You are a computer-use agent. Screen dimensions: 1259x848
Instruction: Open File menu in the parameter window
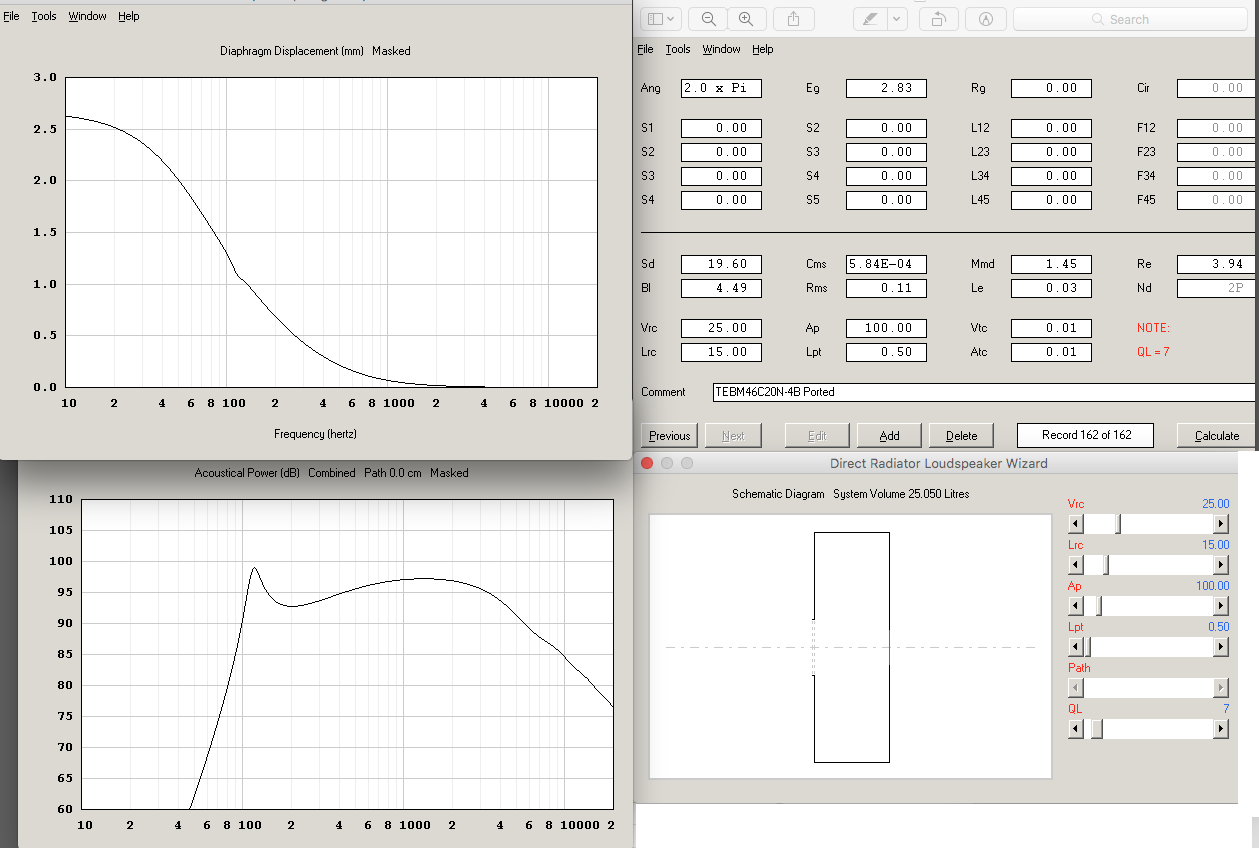click(x=646, y=49)
